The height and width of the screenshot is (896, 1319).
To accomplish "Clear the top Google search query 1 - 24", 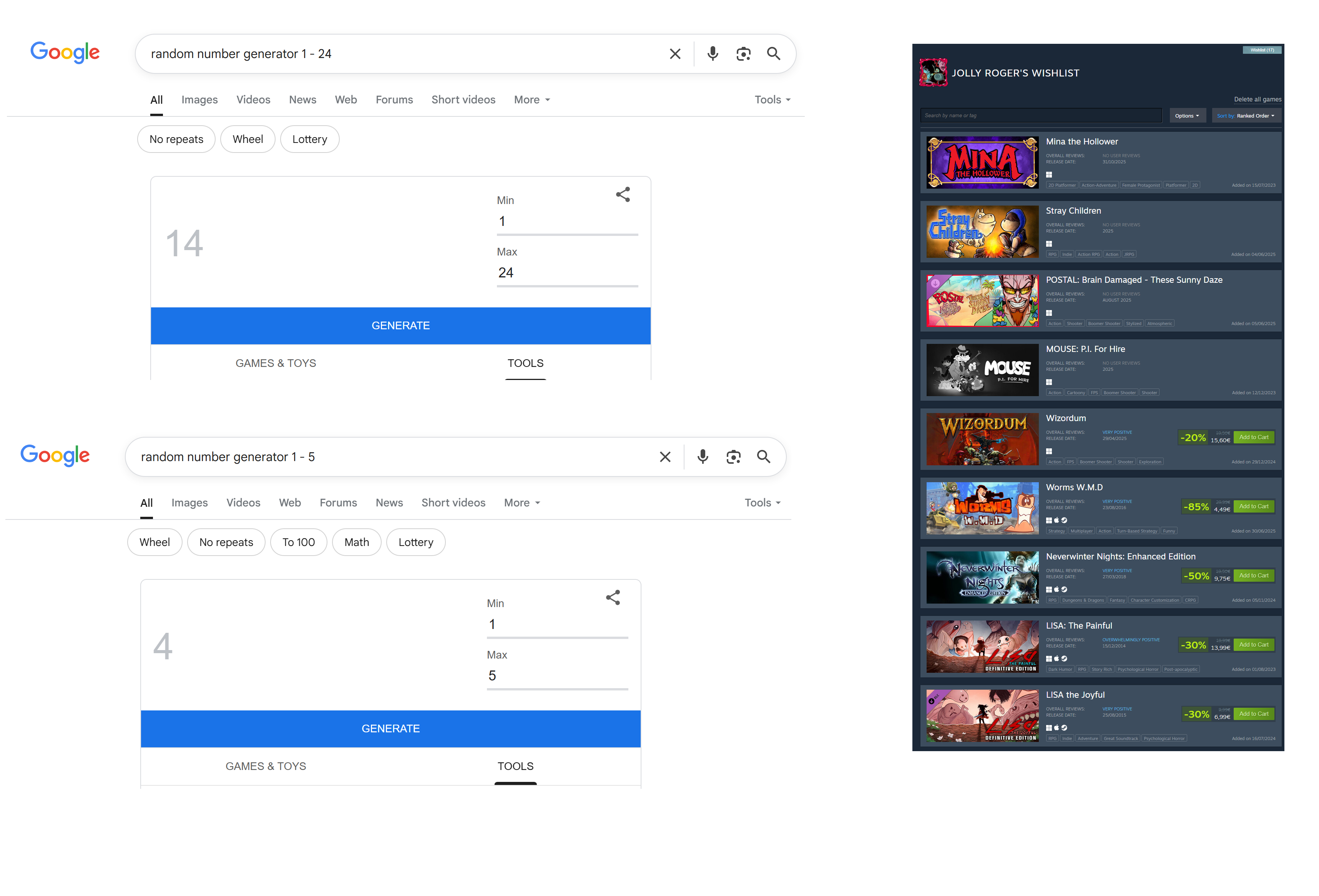I will [x=675, y=54].
